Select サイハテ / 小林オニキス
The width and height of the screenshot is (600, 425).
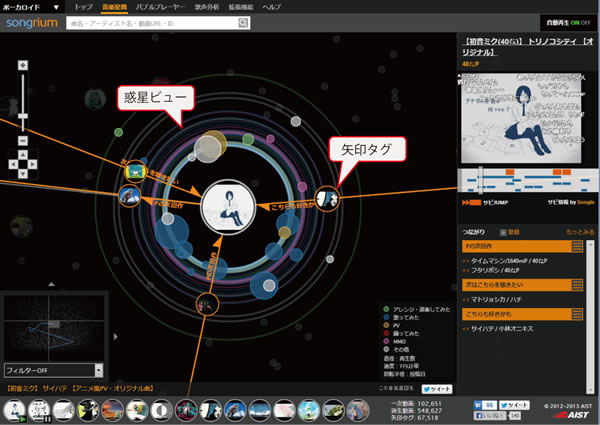502,329
